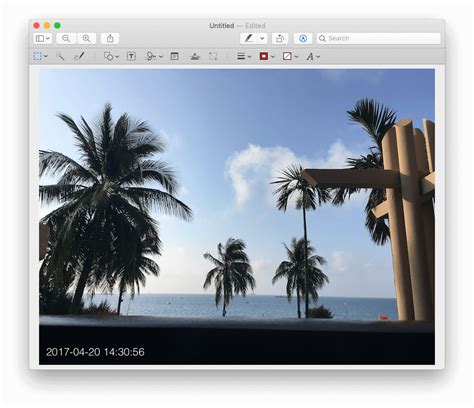Image resolution: width=474 pixels, height=408 pixels.
Task: Open the sidebar view menu button
Action: pos(42,38)
